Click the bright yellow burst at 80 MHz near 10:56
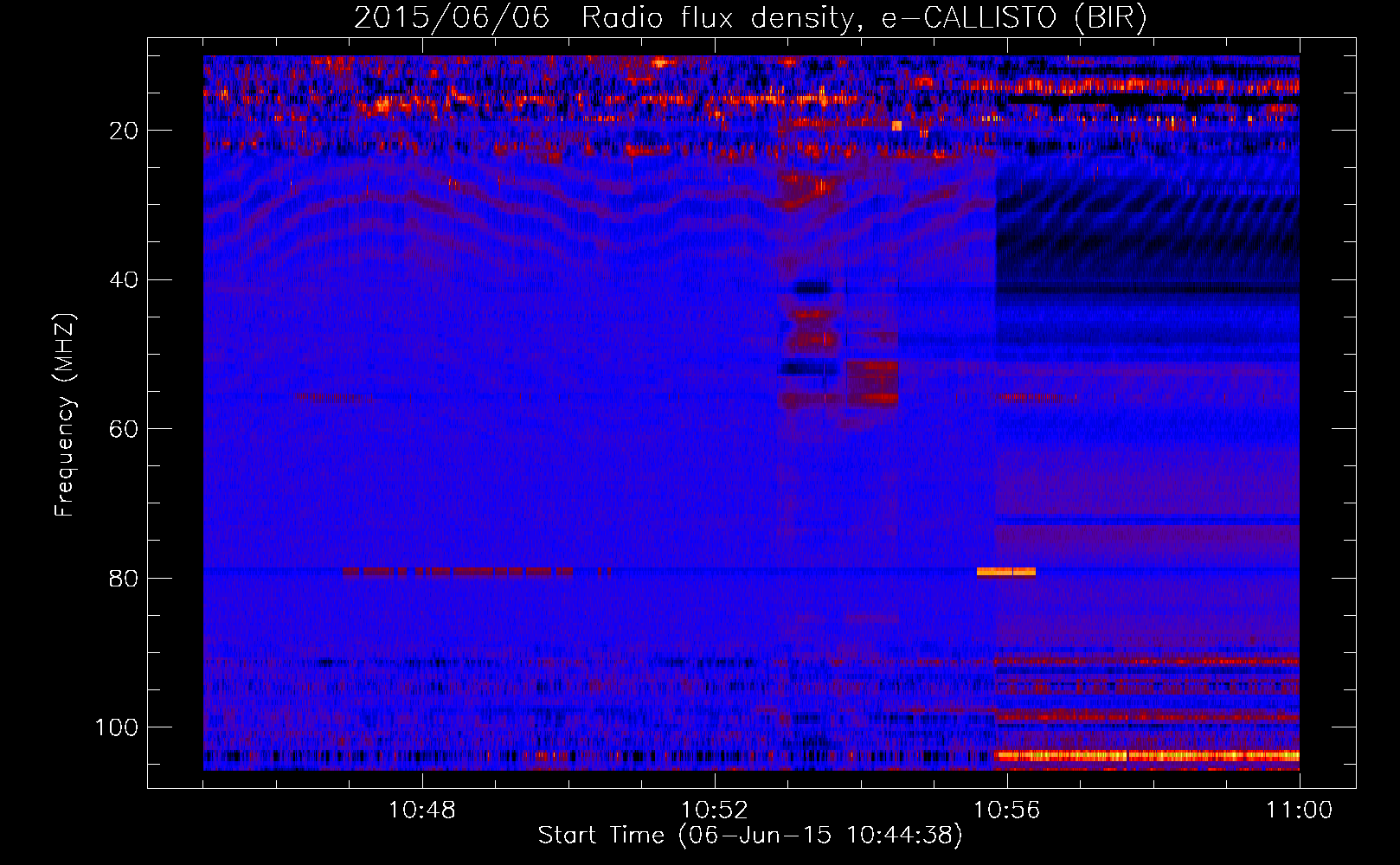The width and height of the screenshot is (1400, 865). pos(1006,572)
